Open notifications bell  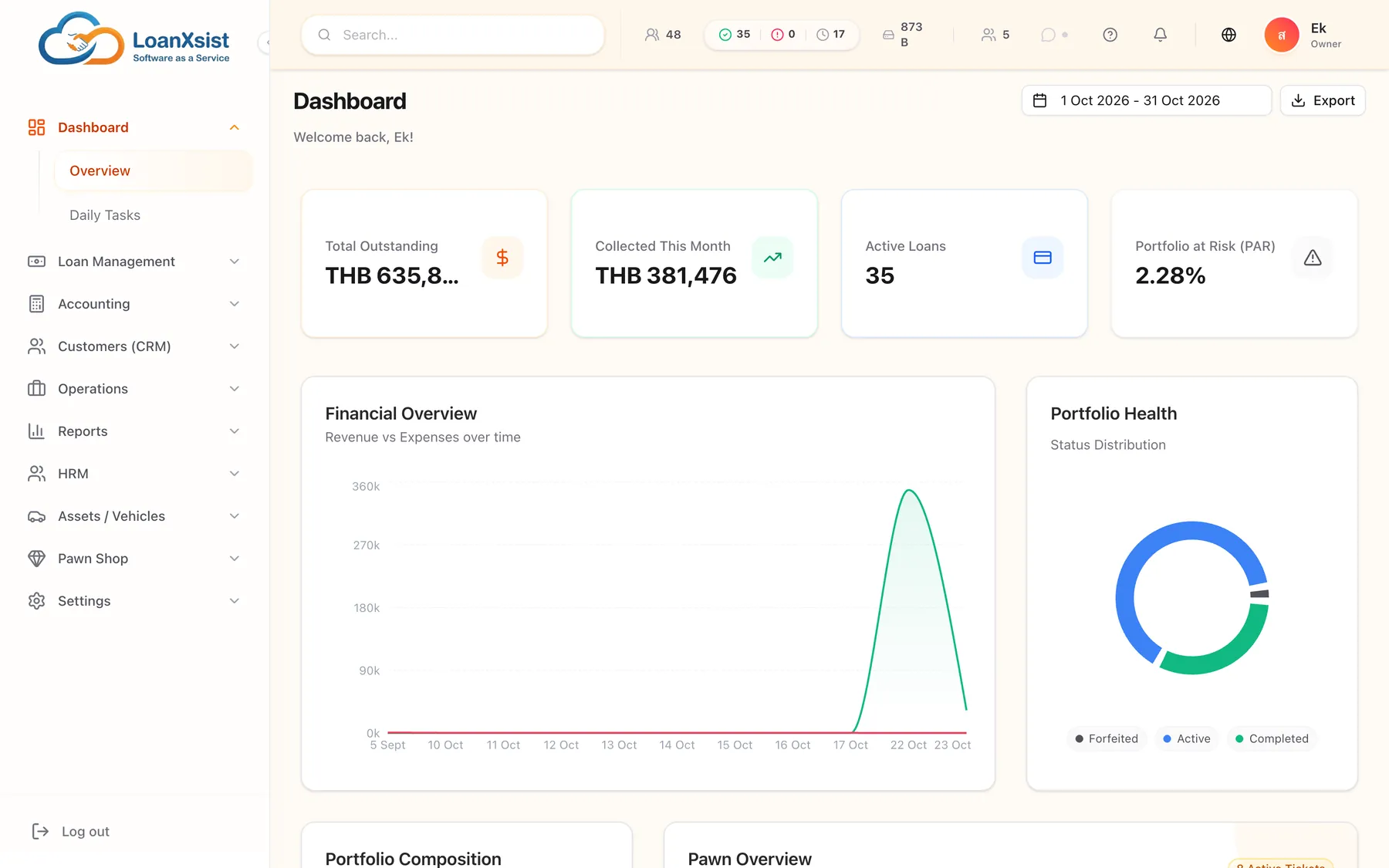1160,35
